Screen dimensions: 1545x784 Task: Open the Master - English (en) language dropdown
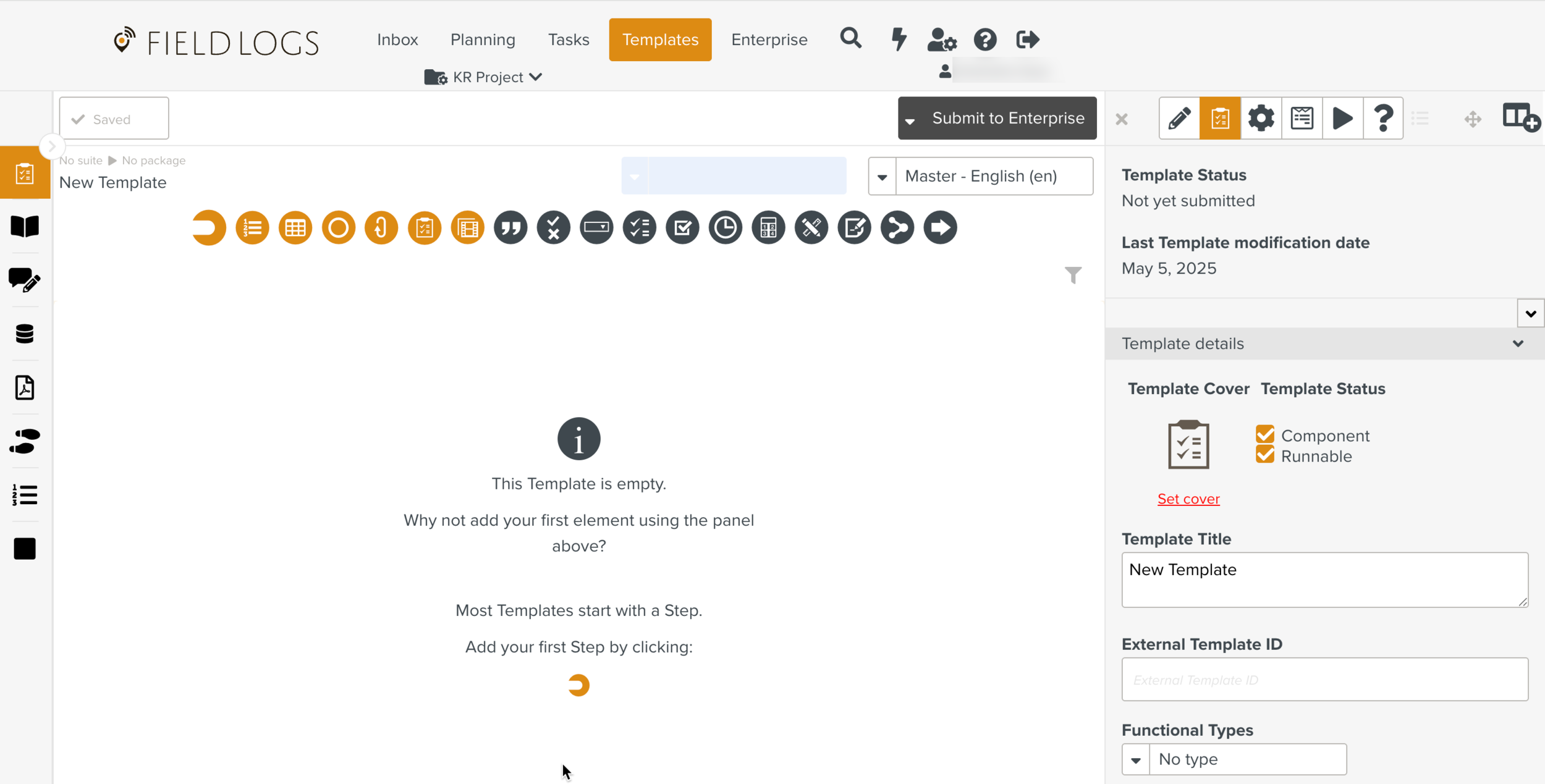tap(980, 177)
